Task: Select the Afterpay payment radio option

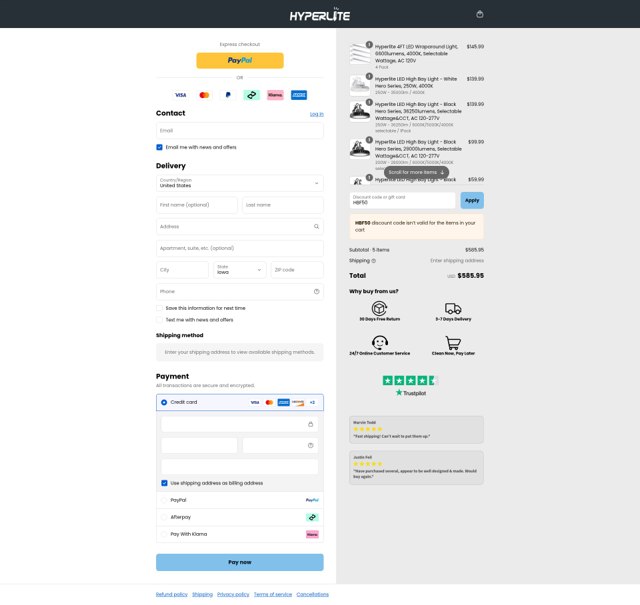Action: click(164, 517)
